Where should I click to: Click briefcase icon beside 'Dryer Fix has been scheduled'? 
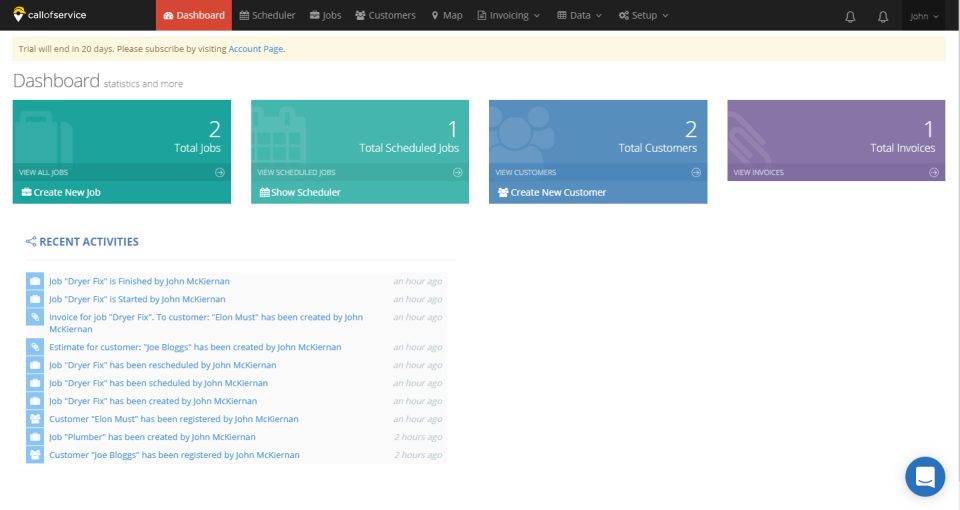coord(35,383)
